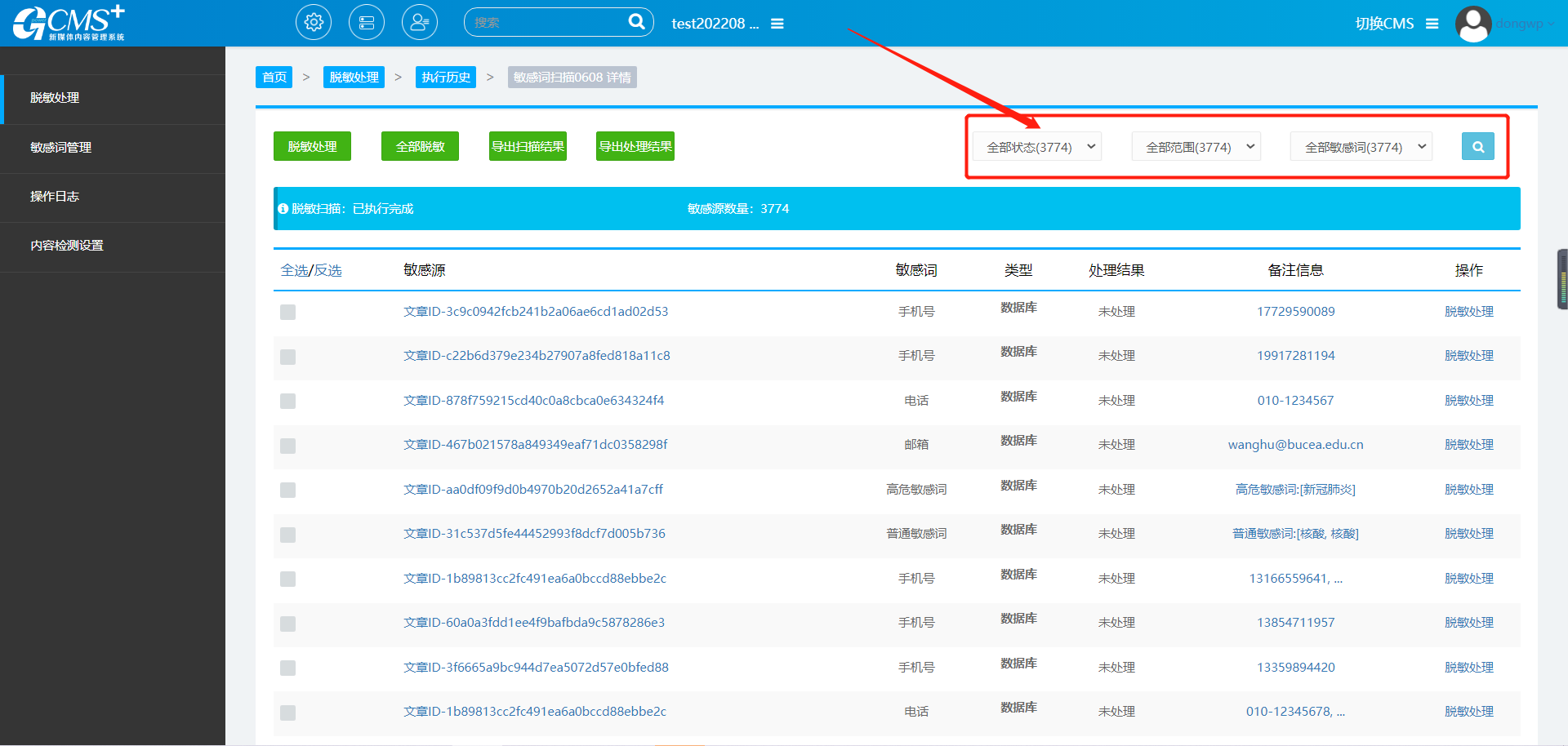Click the settings gear icon in header
Viewport: 1568px width, 746px height.
pos(314,23)
